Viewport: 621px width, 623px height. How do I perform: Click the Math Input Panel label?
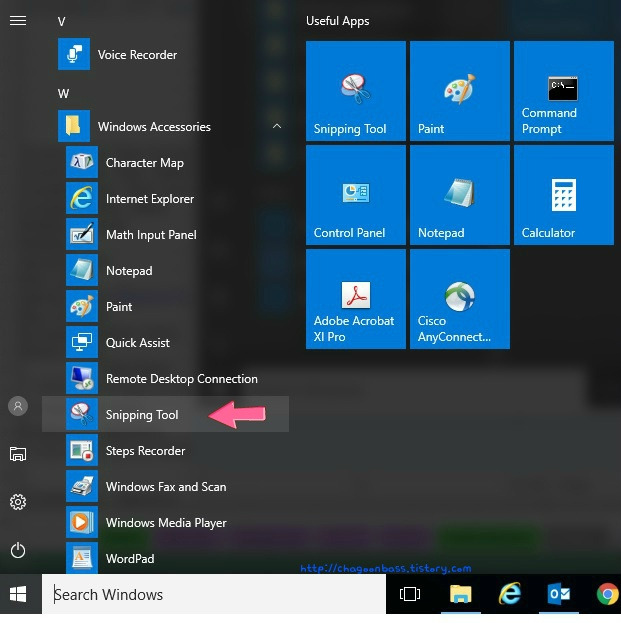[151, 235]
